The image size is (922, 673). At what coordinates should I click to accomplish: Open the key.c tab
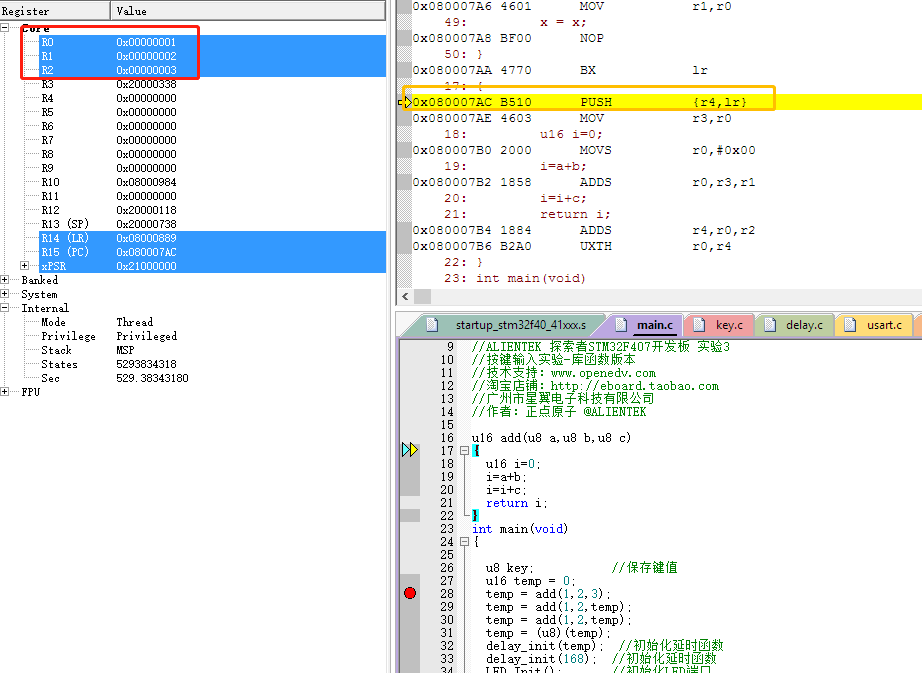pyautogui.click(x=729, y=325)
